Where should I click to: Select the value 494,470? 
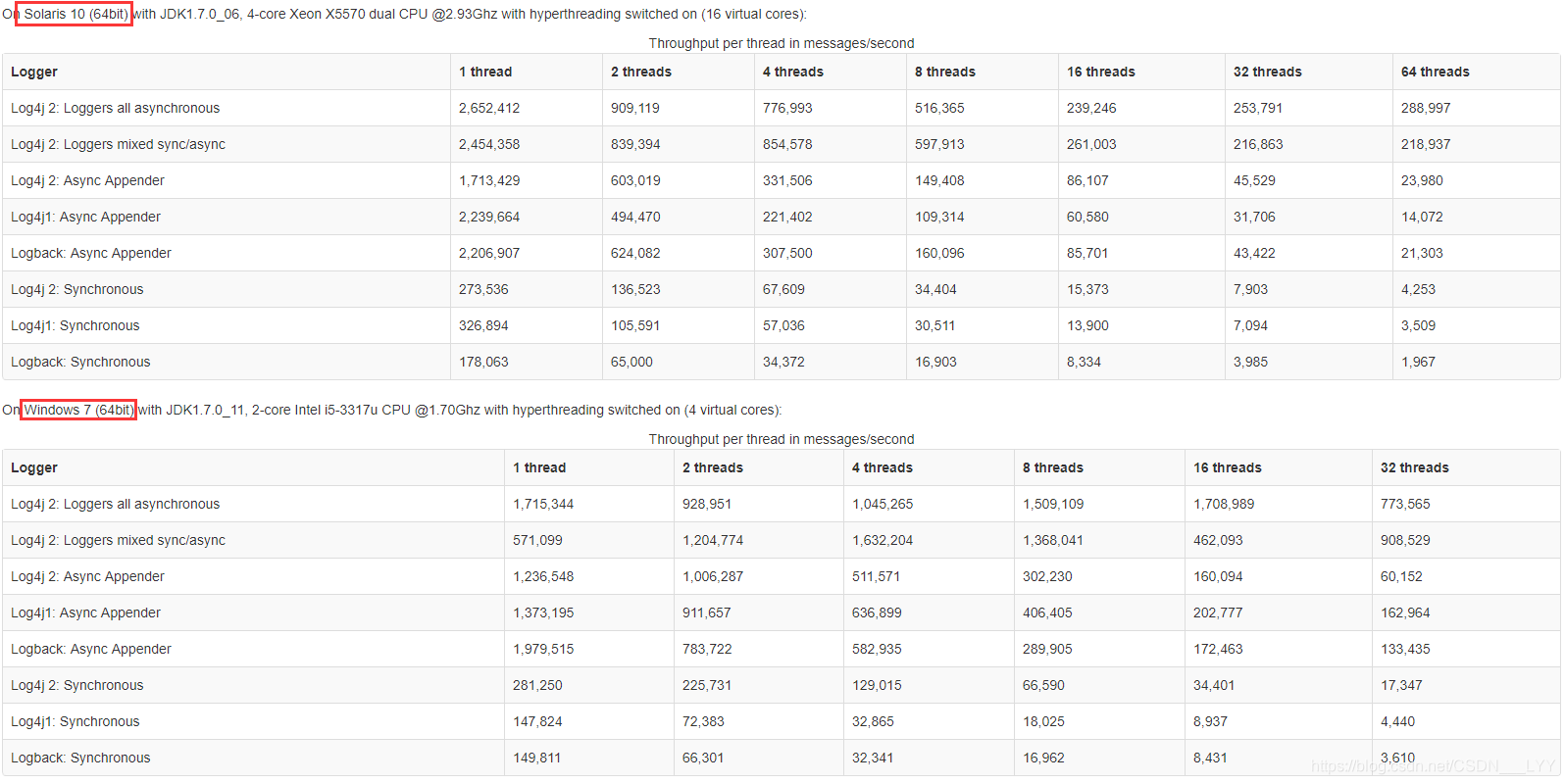[x=635, y=217]
